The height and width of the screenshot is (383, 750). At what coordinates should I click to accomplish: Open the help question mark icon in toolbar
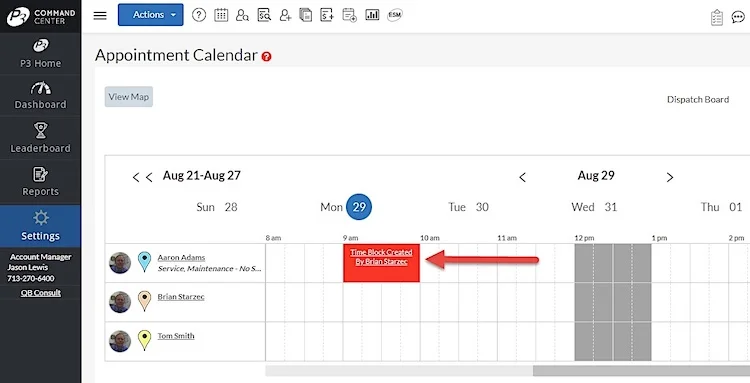tap(199, 15)
